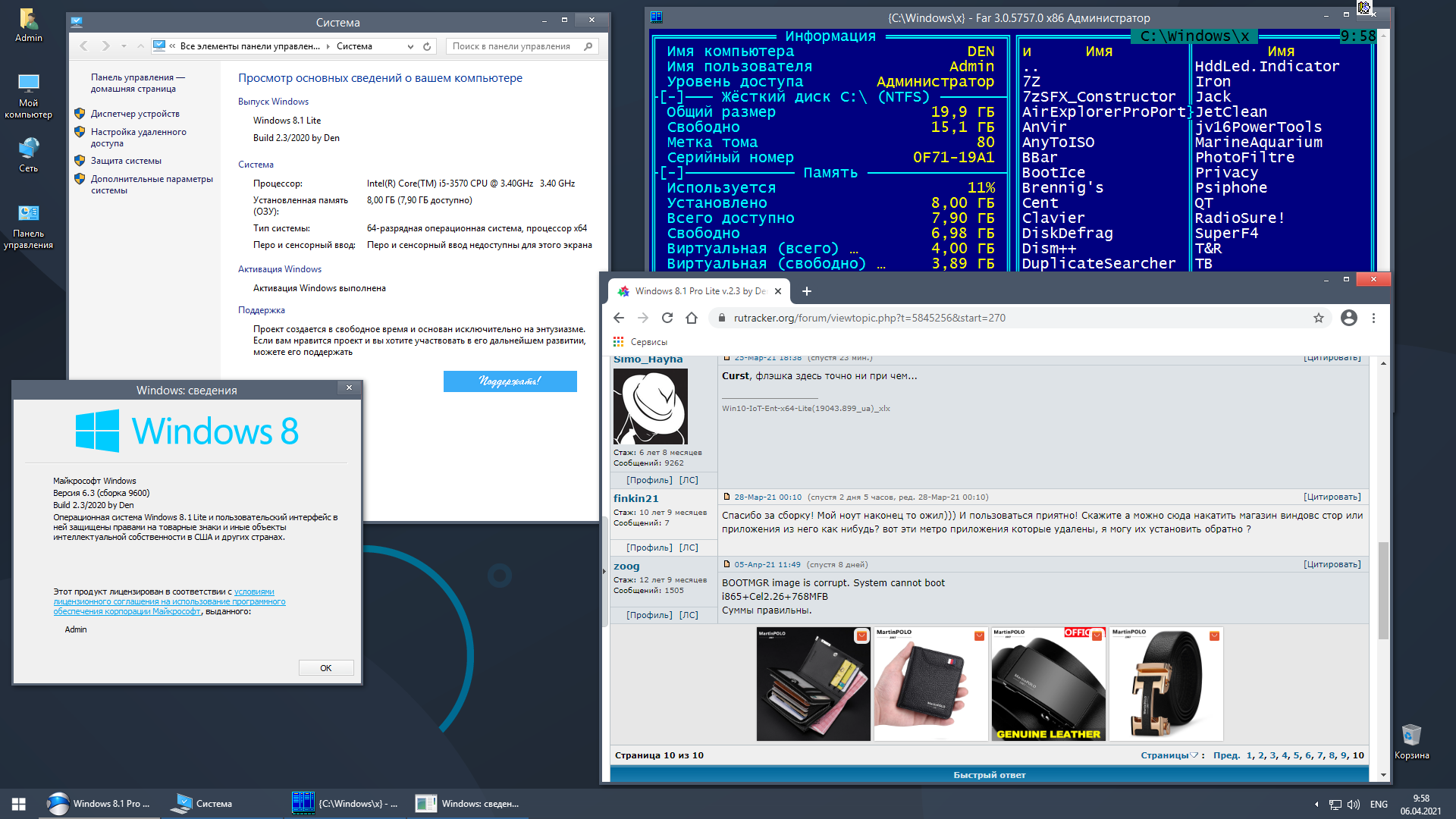Image resolution: width=1456 pixels, height=819 pixels.
Task: Open the Сервисы apps grid shortcut
Action: [641, 342]
